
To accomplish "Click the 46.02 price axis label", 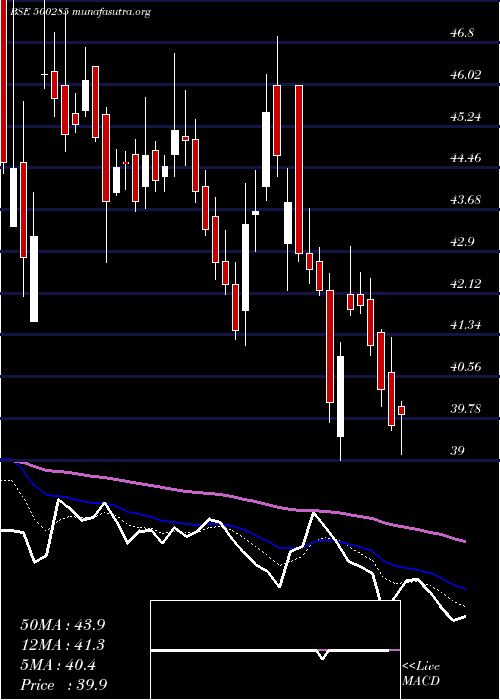I will point(466,75).
